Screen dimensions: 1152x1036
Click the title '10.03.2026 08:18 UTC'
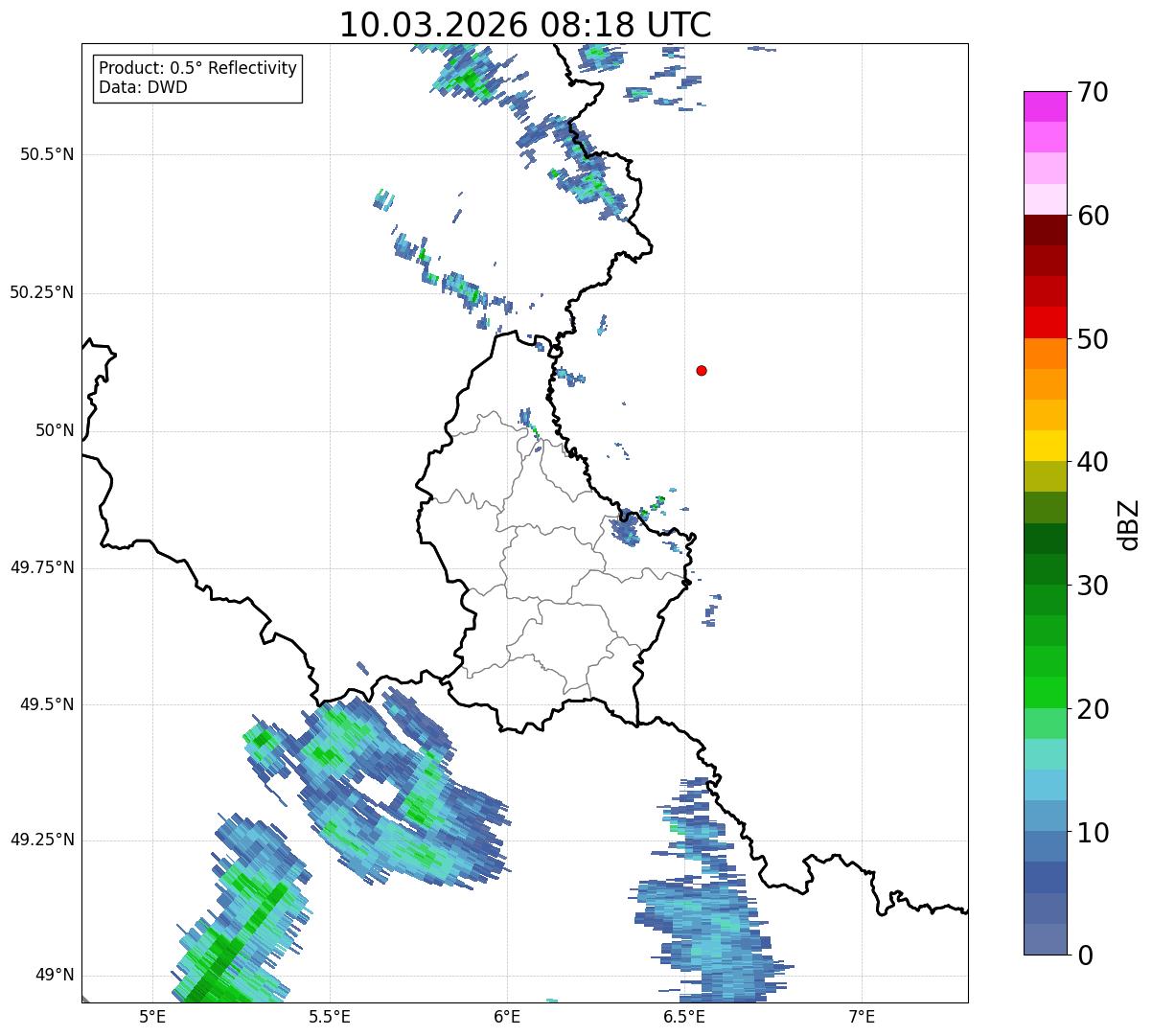tap(525, 25)
